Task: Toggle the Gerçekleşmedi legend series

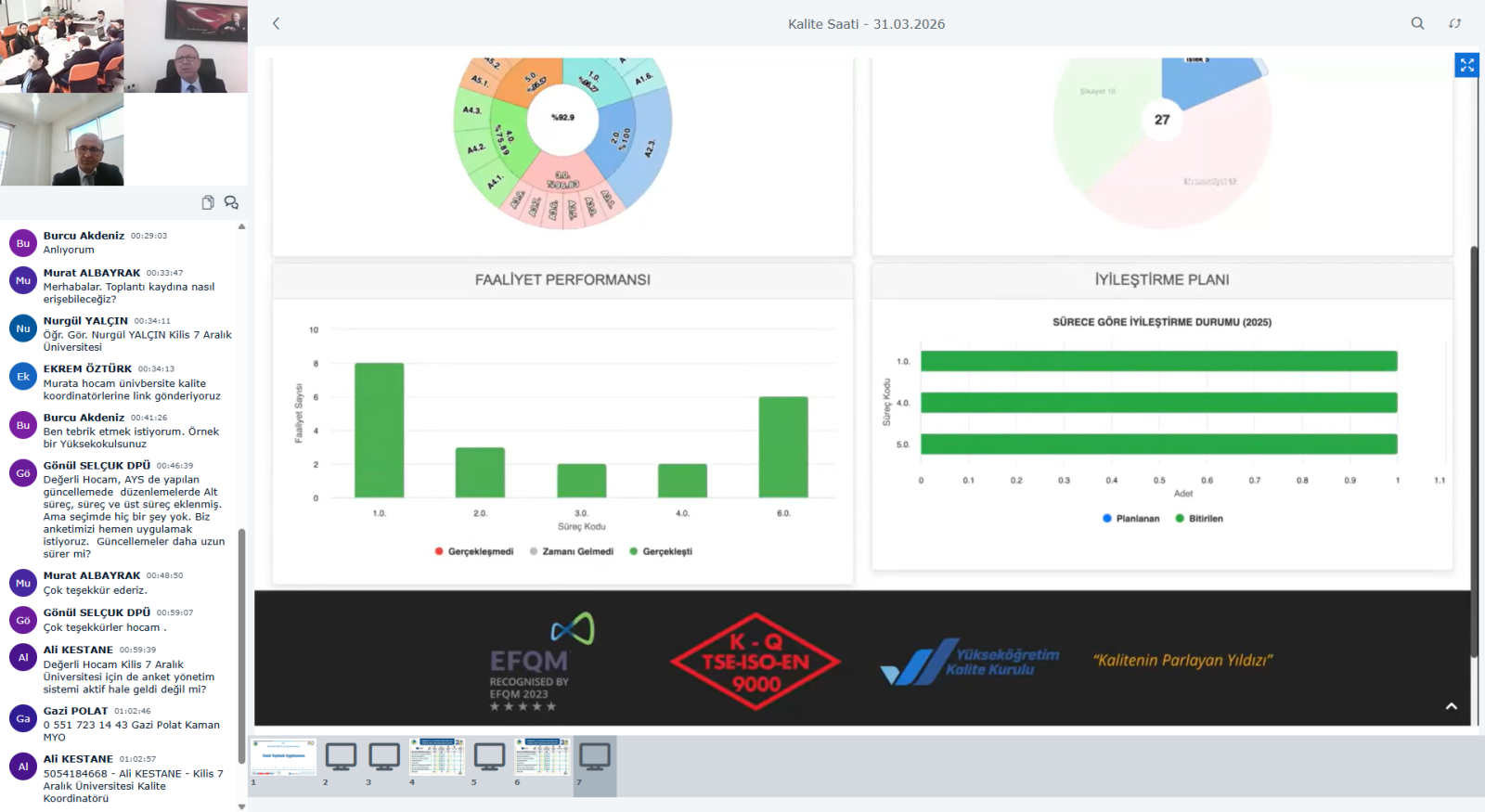Action: [473, 551]
